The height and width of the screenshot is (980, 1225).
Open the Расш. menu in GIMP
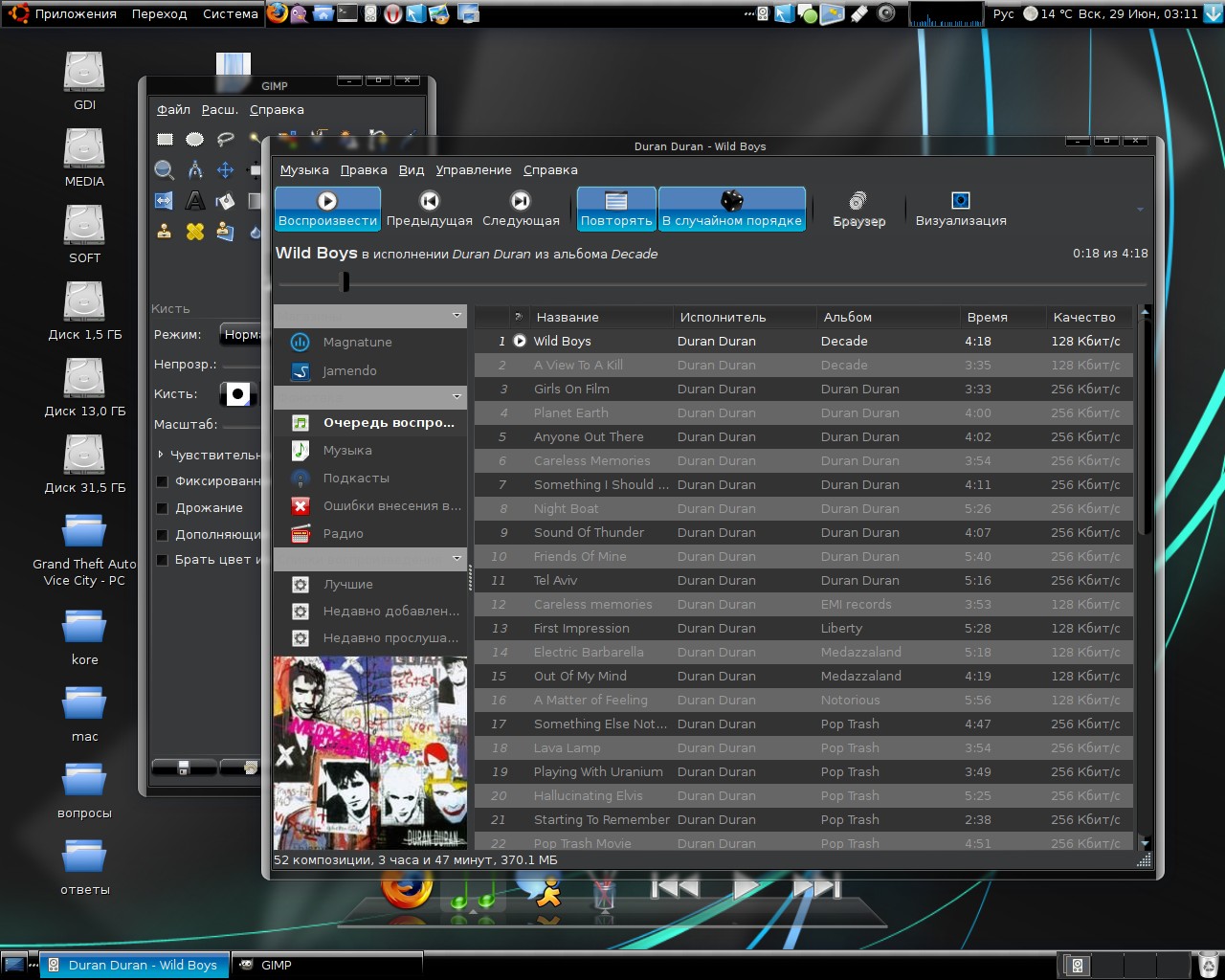click(220, 109)
